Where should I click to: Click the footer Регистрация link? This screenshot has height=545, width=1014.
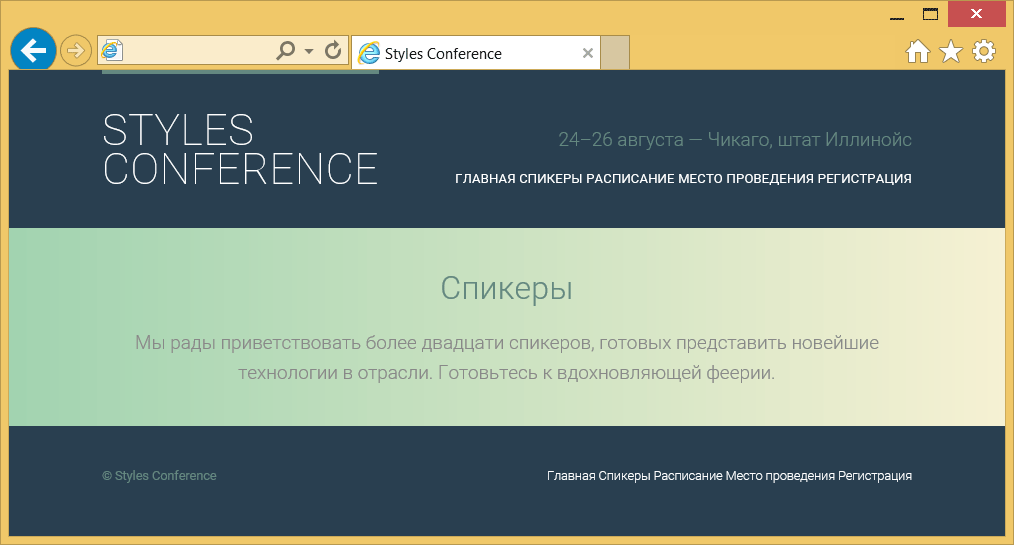click(875, 476)
